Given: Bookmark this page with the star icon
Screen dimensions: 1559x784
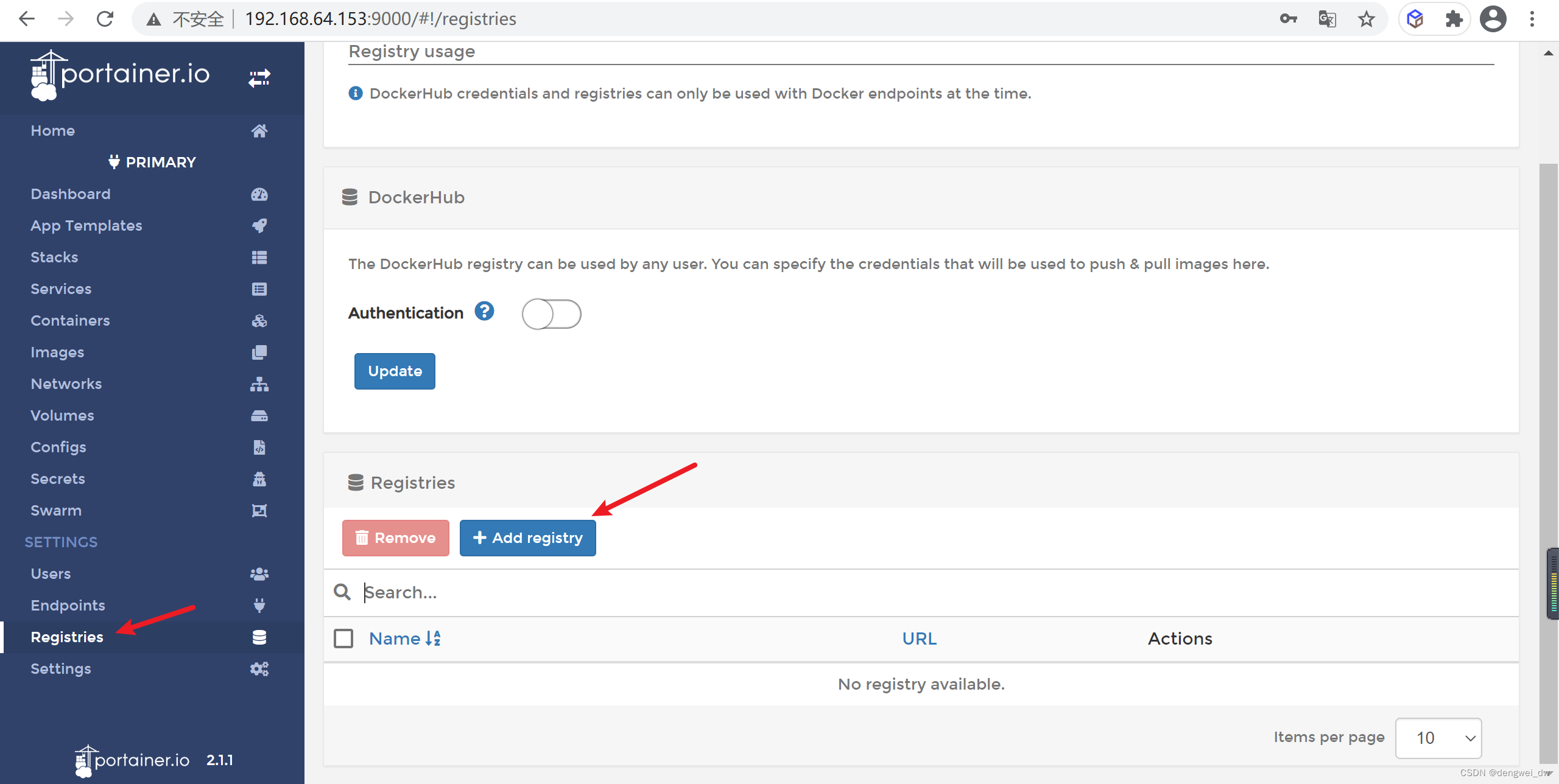Looking at the screenshot, I should pos(1366,19).
